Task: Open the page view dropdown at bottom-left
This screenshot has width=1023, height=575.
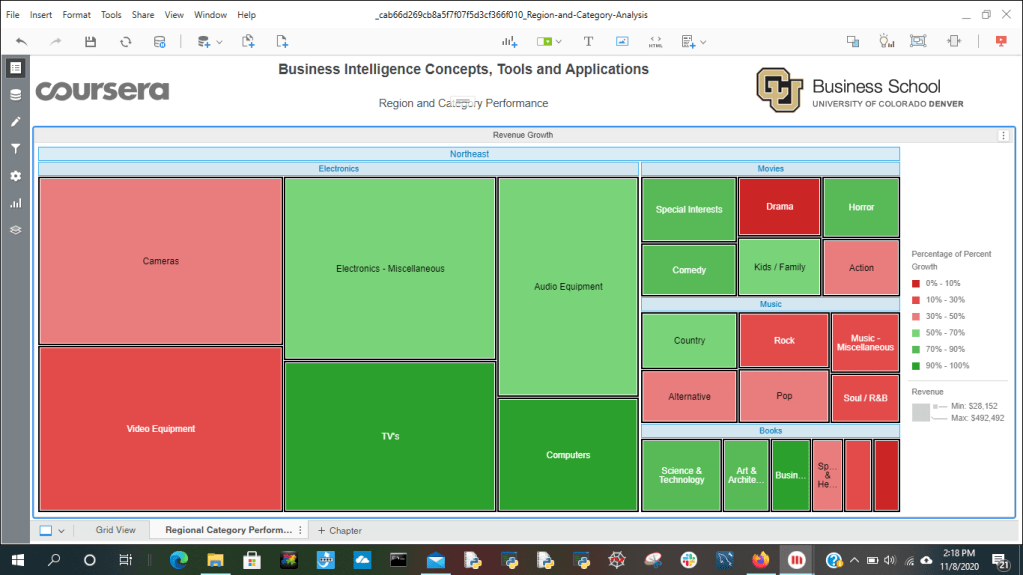Action: (x=61, y=531)
